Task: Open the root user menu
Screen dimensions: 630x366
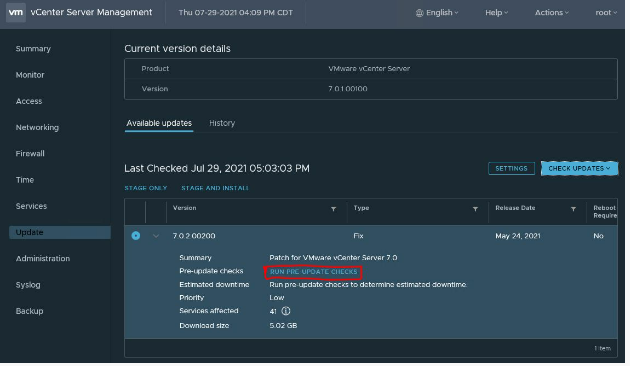Action: click(x=606, y=13)
